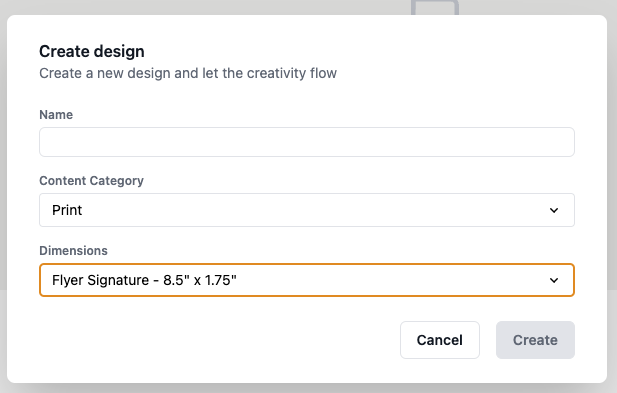This screenshot has height=393, width=617.
Task: Expand the Dimensions size list
Action: coord(307,280)
